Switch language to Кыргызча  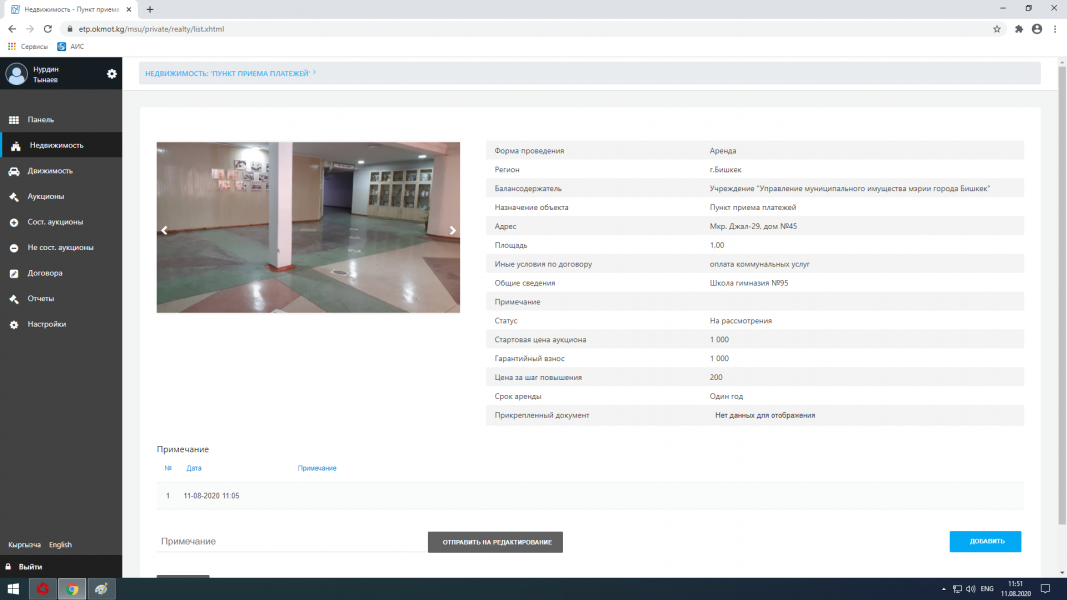point(24,545)
